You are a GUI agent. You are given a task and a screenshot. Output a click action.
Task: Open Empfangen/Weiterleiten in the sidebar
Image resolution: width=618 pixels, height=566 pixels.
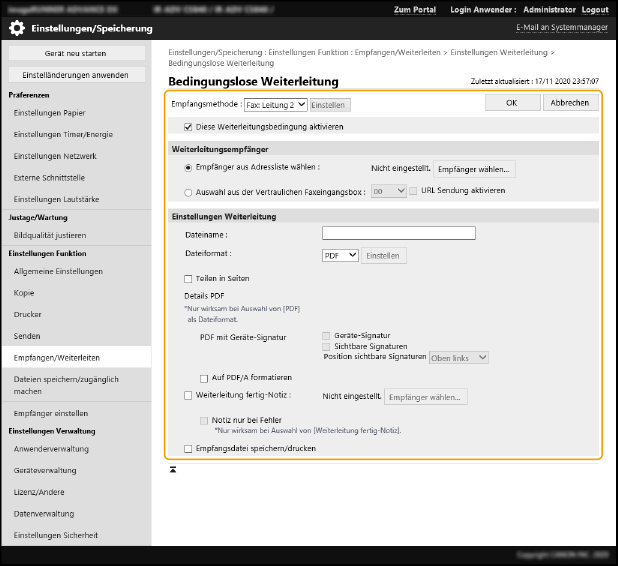[56, 357]
